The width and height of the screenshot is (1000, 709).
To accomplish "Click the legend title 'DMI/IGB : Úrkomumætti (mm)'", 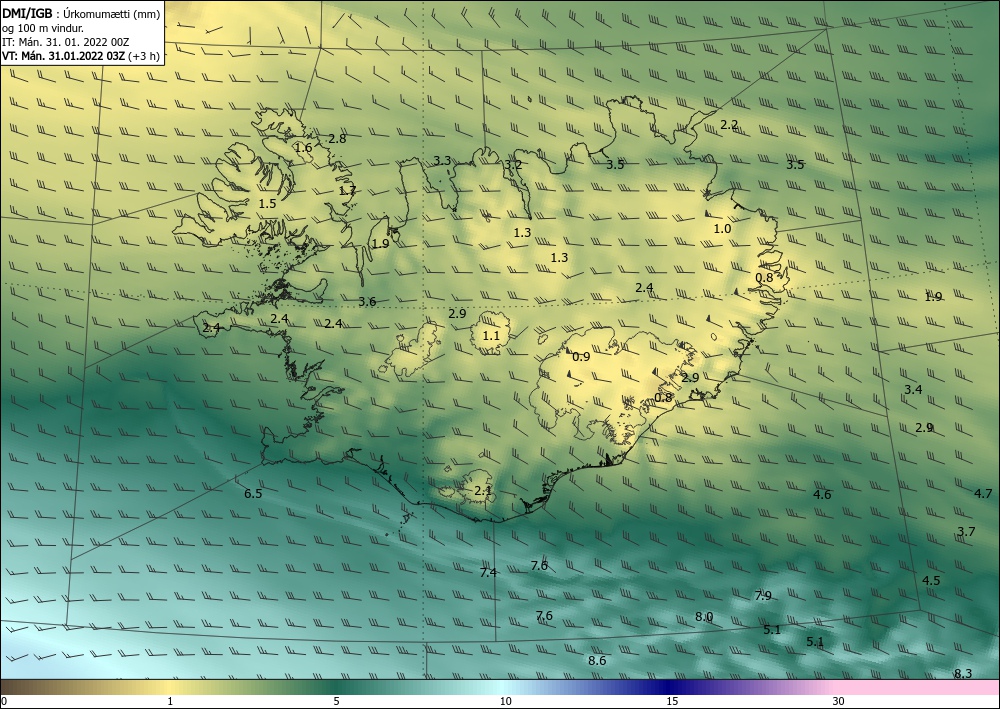I will [81, 14].
